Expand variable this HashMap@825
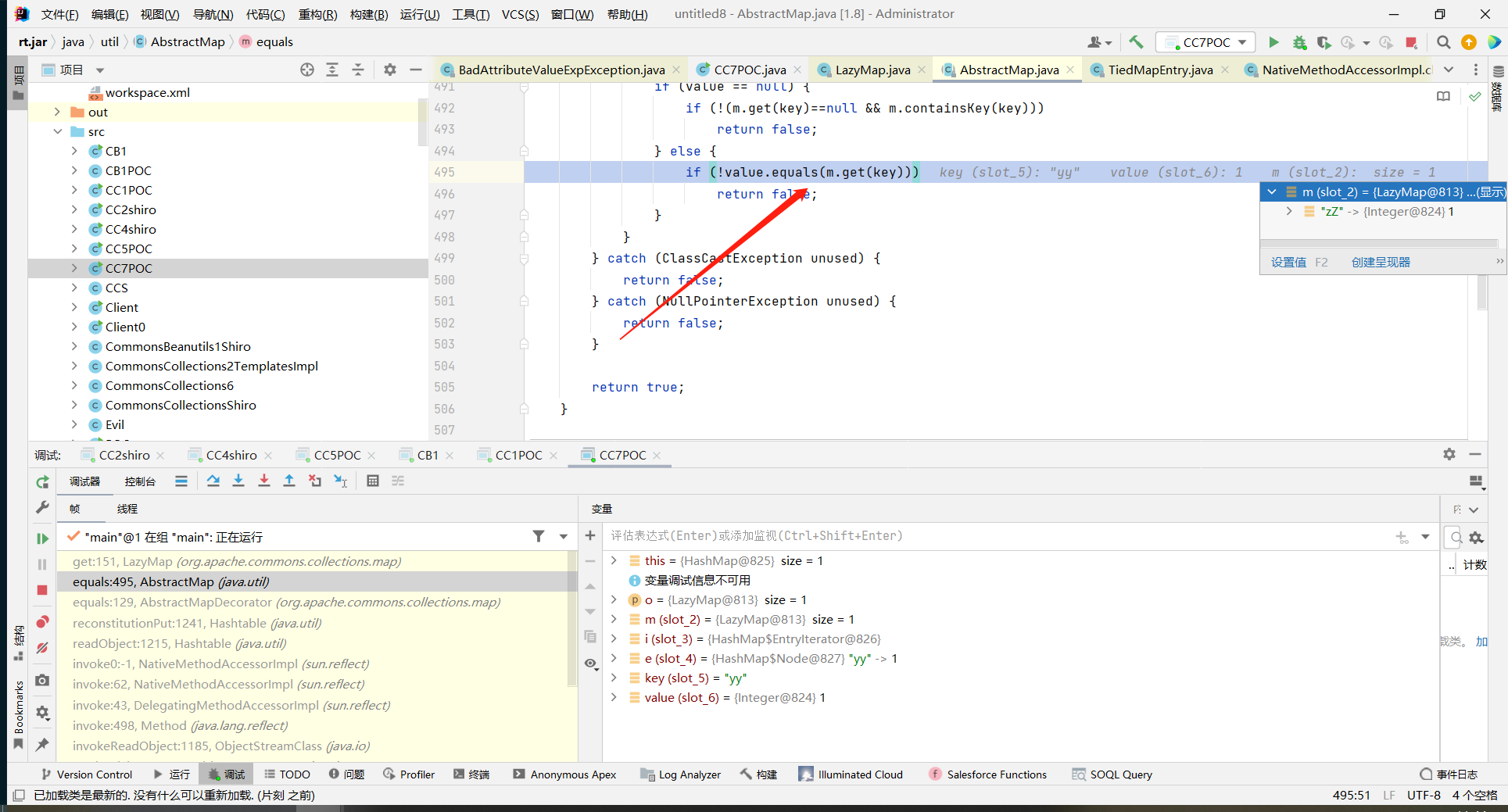 (x=614, y=560)
